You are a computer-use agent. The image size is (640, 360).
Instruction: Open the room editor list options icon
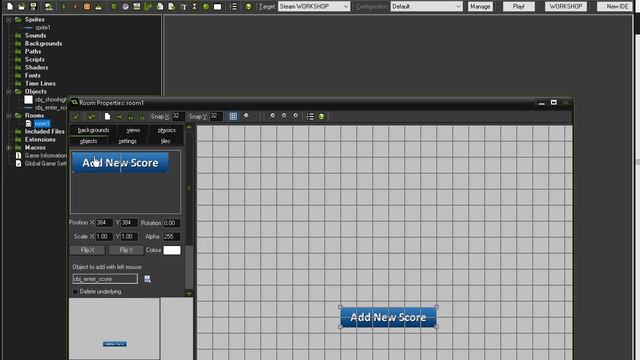pos(310,117)
